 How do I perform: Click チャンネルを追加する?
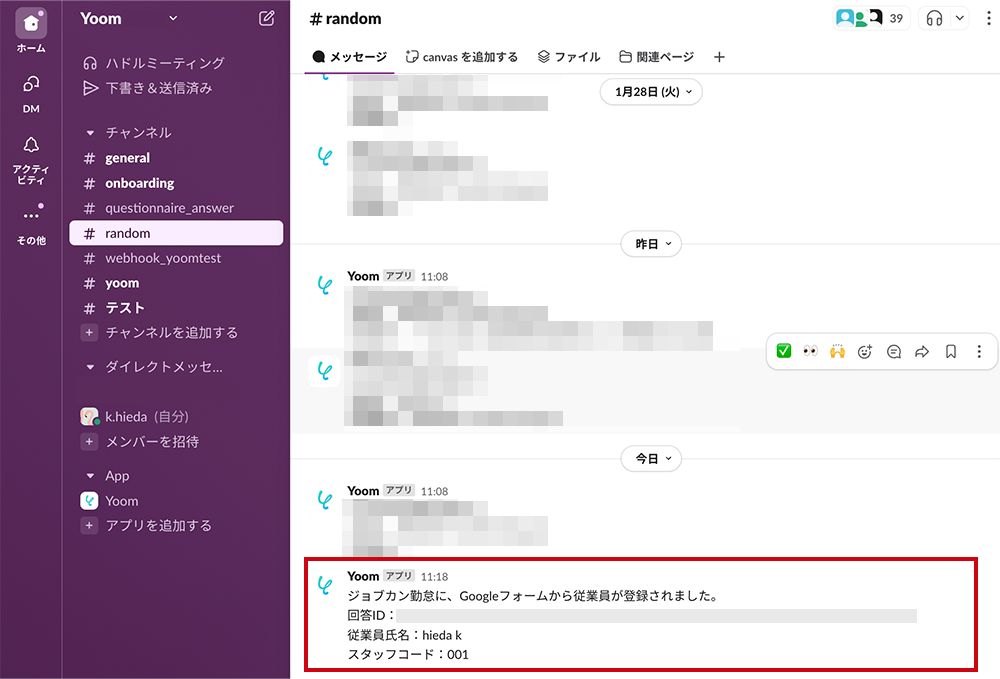coord(159,333)
